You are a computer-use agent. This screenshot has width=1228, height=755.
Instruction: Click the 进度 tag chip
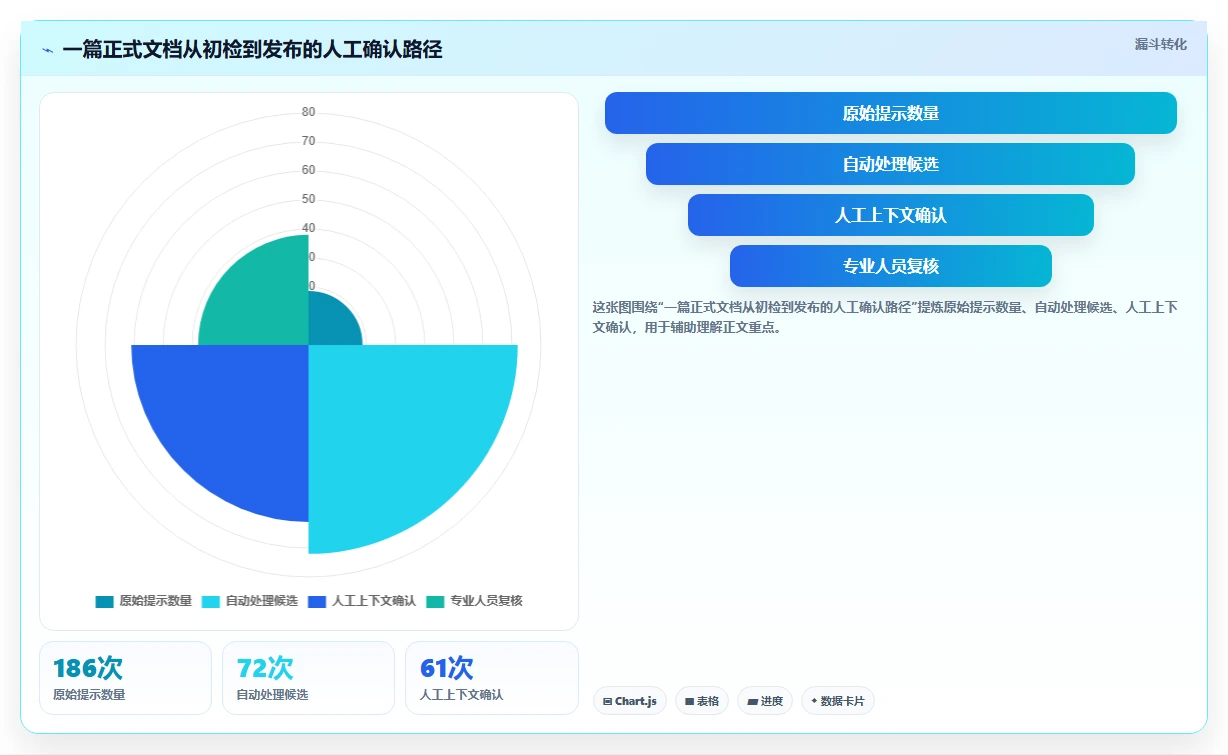pyautogui.click(x=765, y=701)
